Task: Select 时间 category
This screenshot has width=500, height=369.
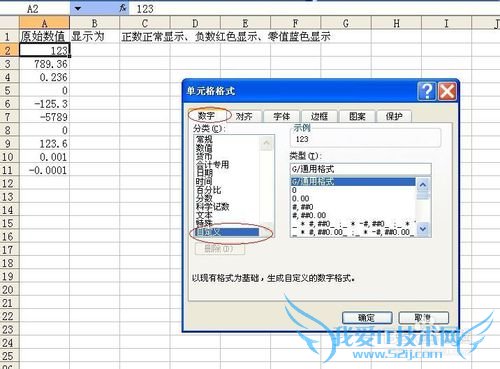Action: 204,181
